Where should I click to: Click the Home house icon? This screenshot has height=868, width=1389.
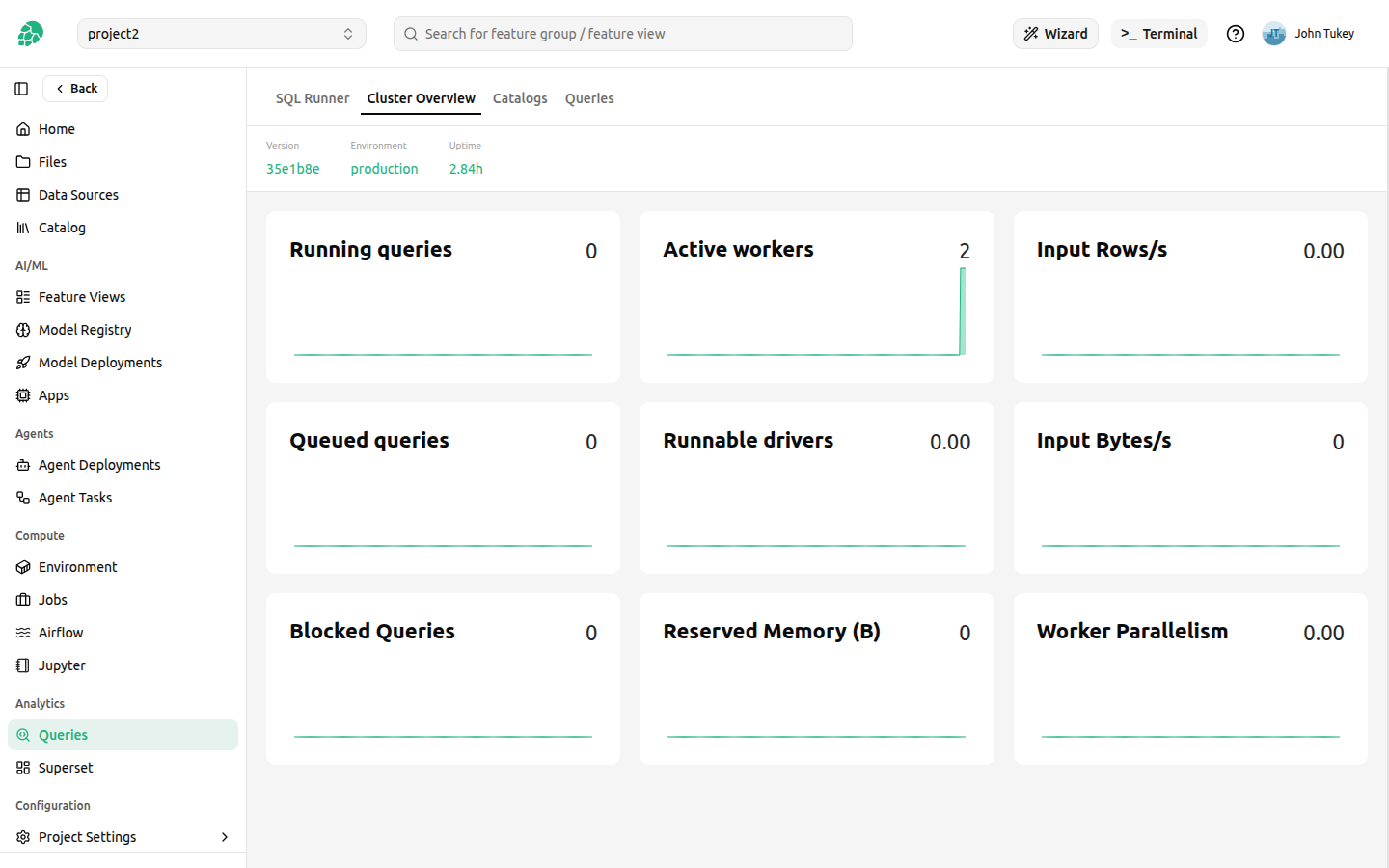tap(23, 129)
